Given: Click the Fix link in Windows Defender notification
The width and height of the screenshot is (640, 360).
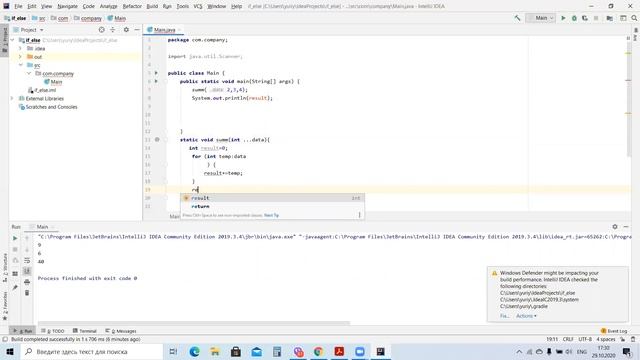Looking at the screenshot, I should coord(504,316).
